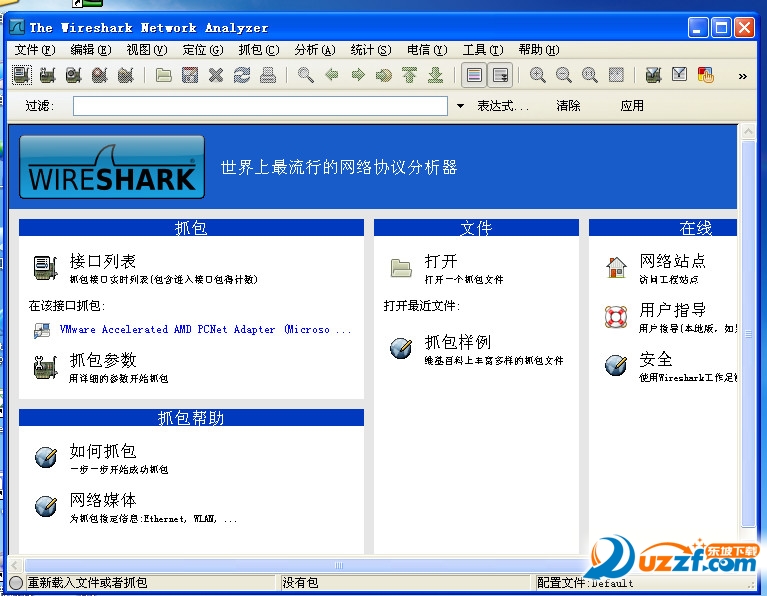
Task: Click the display filter input field
Action: (x=260, y=106)
